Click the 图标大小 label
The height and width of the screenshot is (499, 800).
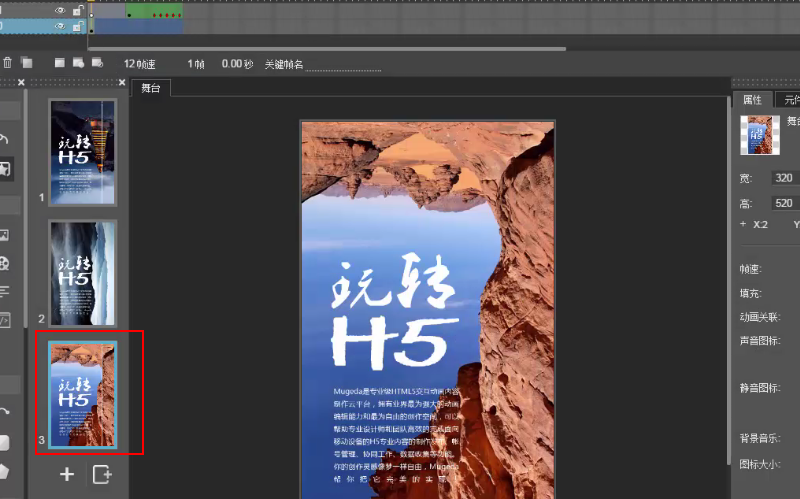760,464
